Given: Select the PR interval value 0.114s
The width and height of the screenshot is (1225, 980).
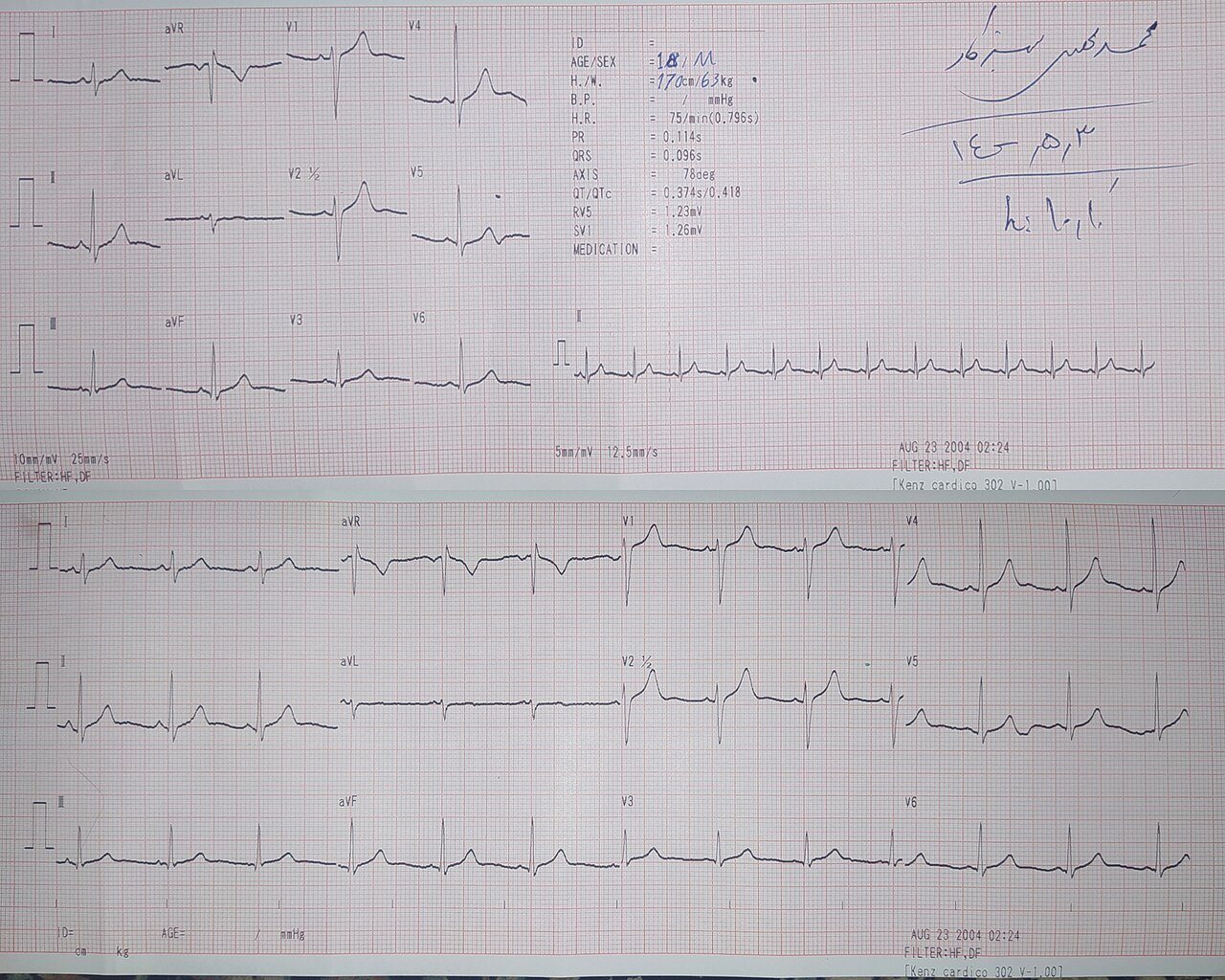Looking at the screenshot, I should pos(682,137).
